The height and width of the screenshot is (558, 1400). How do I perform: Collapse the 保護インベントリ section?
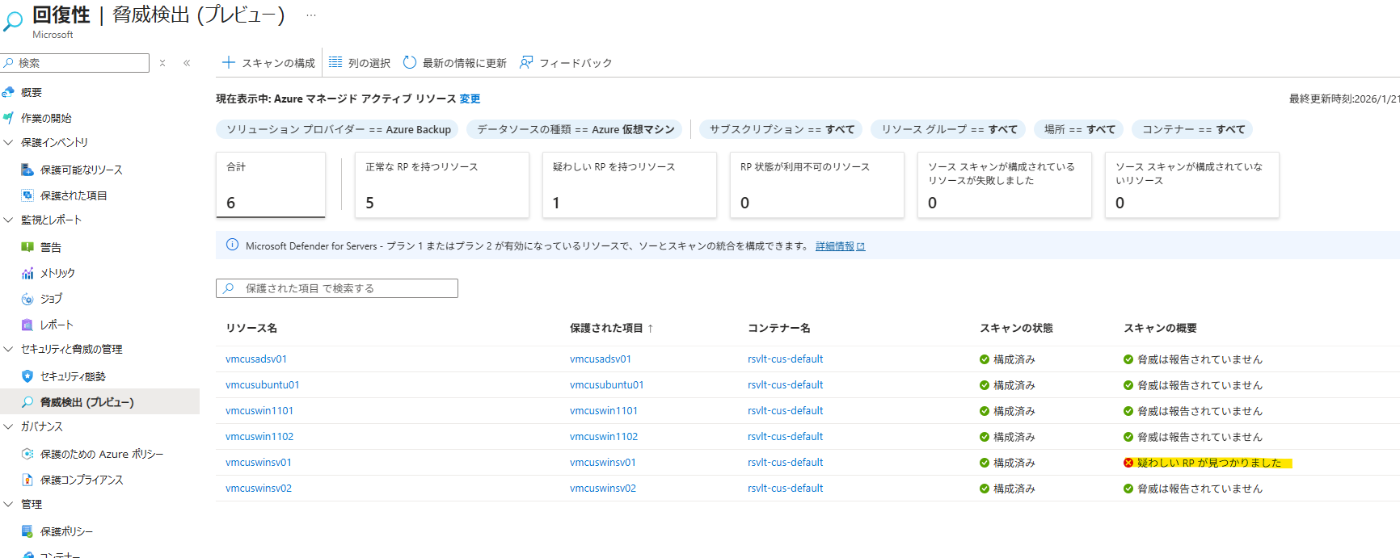click(9, 143)
